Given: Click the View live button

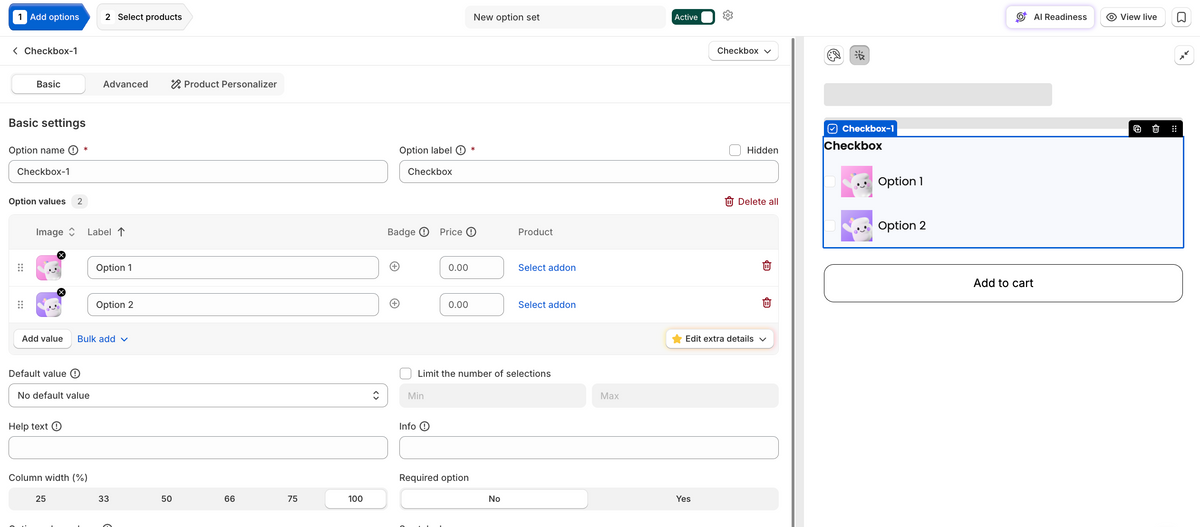Looking at the screenshot, I should (x=1132, y=17).
